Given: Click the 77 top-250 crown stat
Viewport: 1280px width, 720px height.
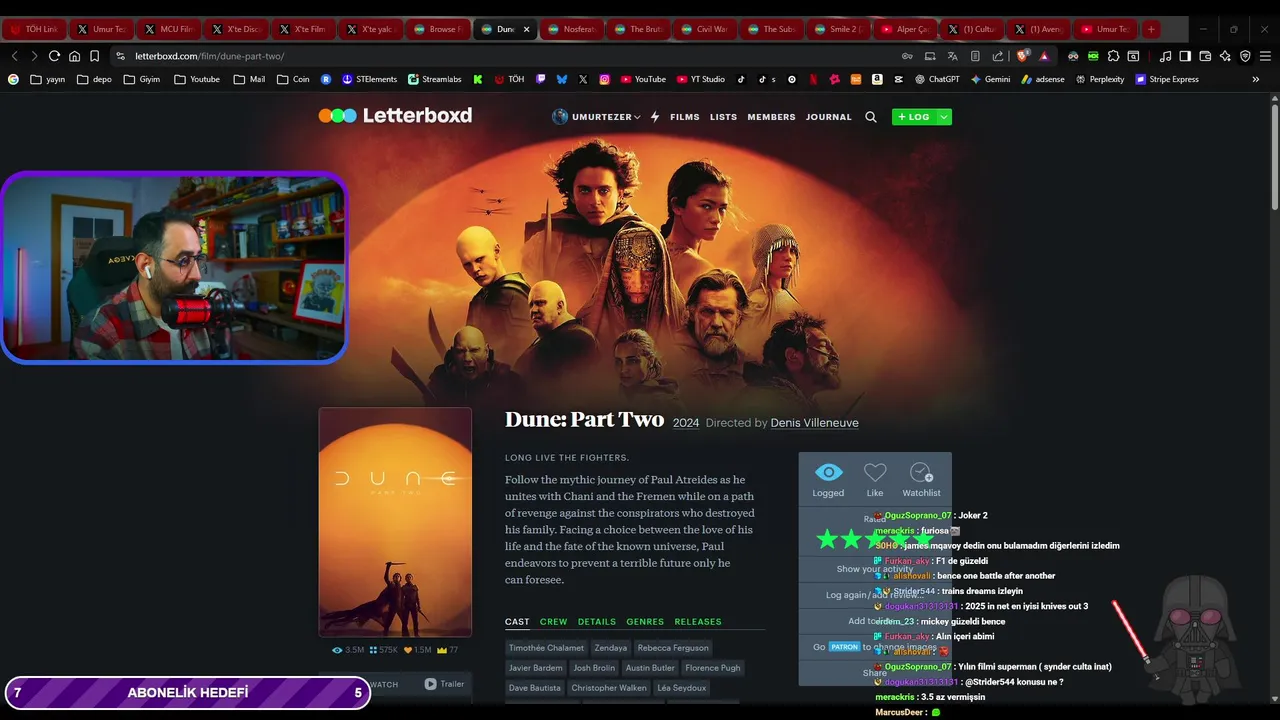Looking at the screenshot, I should pyautogui.click(x=448, y=650).
